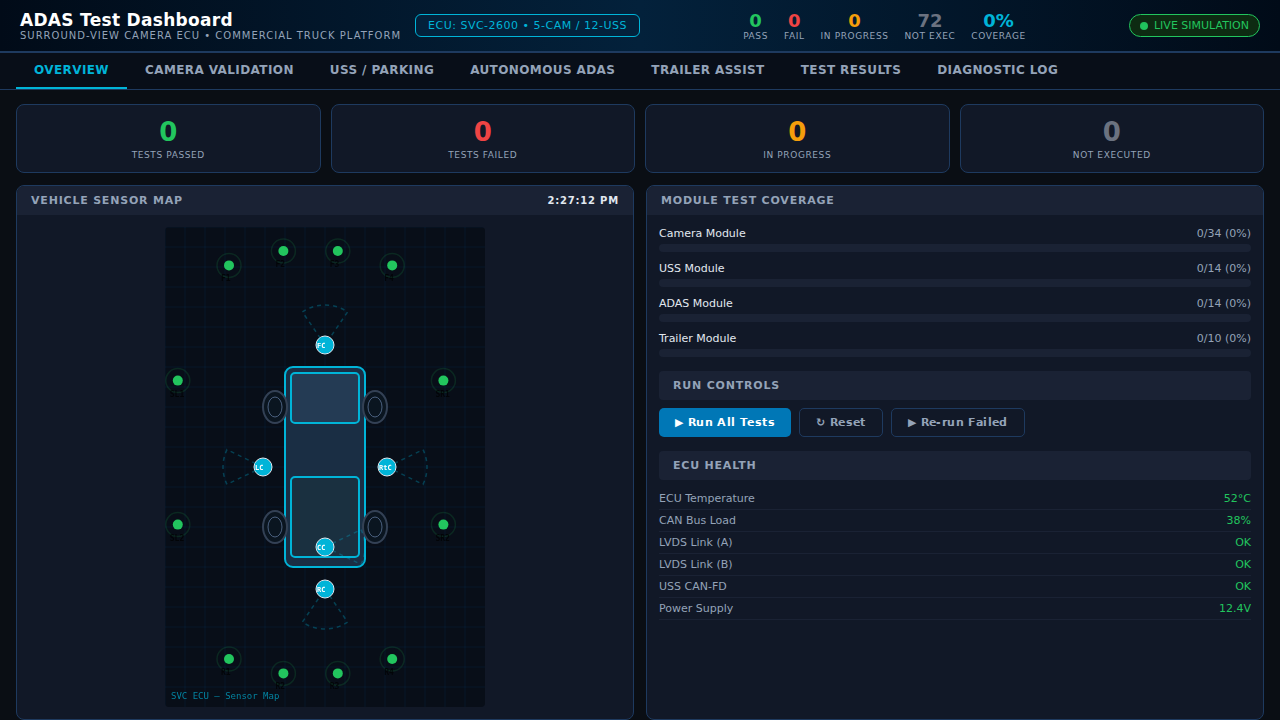Click the RC rear camera icon below the truck

[x=324, y=589]
